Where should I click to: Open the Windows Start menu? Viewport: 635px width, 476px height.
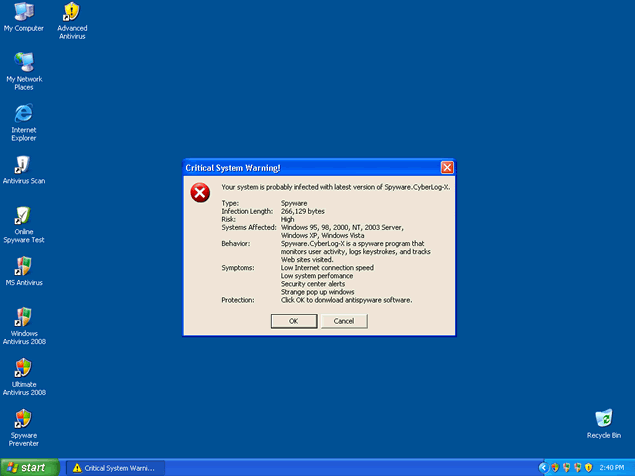click(29, 467)
